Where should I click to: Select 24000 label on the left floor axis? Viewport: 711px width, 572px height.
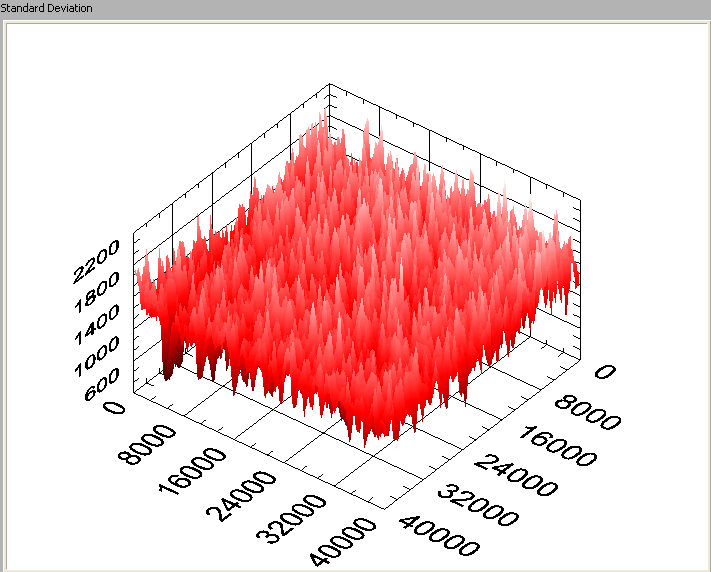coord(241,496)
